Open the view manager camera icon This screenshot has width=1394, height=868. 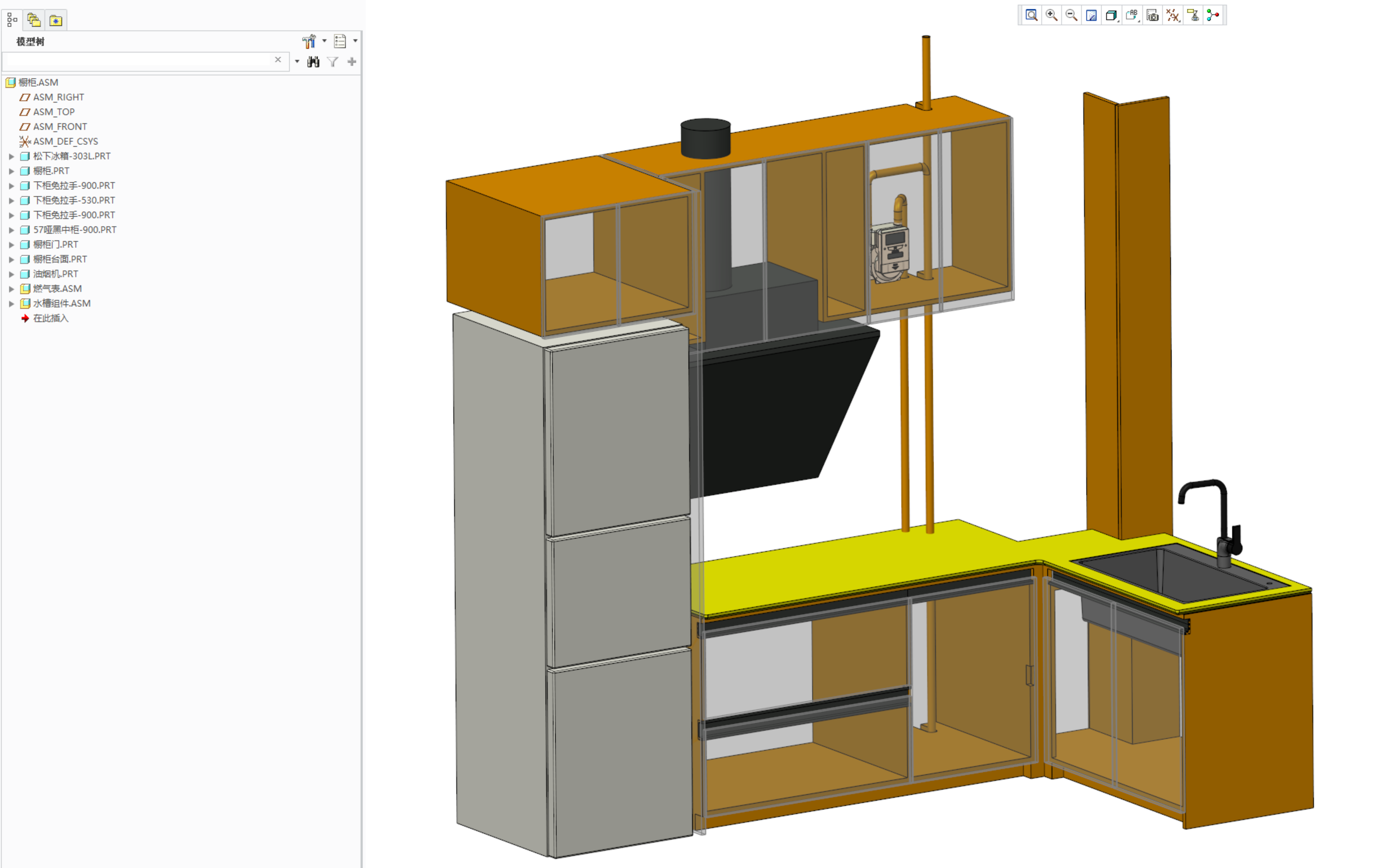(1152, 16)
